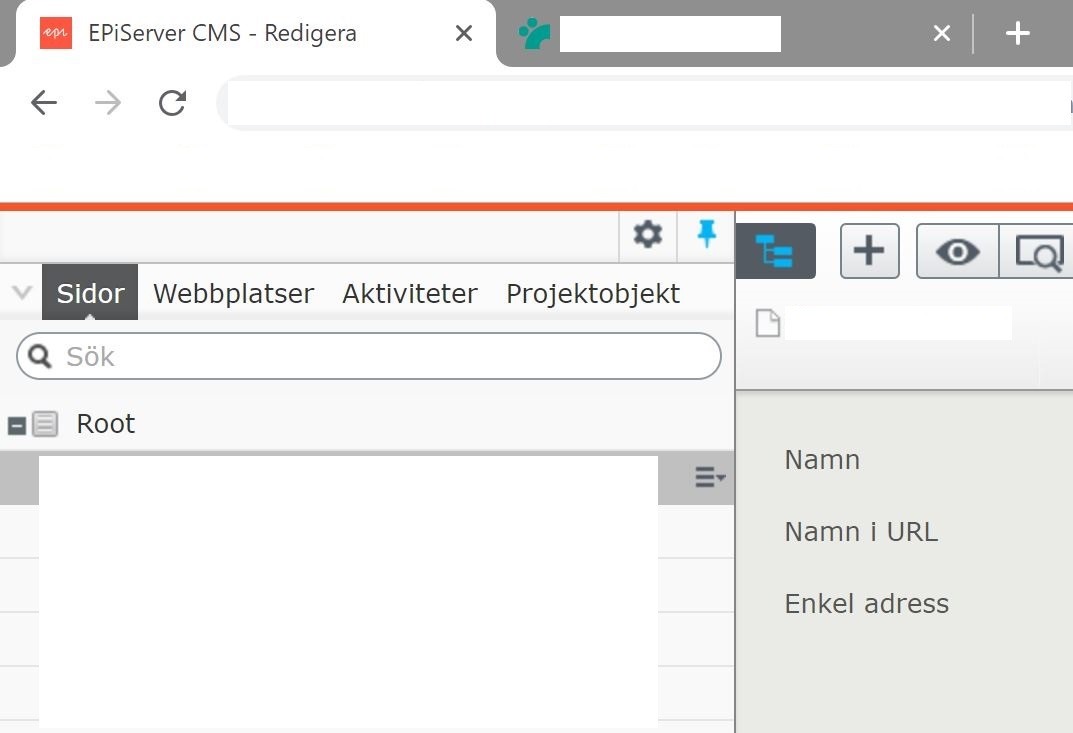The width and height of the screenshot is (1073, 733).
Task: Open the Aktiviteter tab
Action: (x=410, y=293)
